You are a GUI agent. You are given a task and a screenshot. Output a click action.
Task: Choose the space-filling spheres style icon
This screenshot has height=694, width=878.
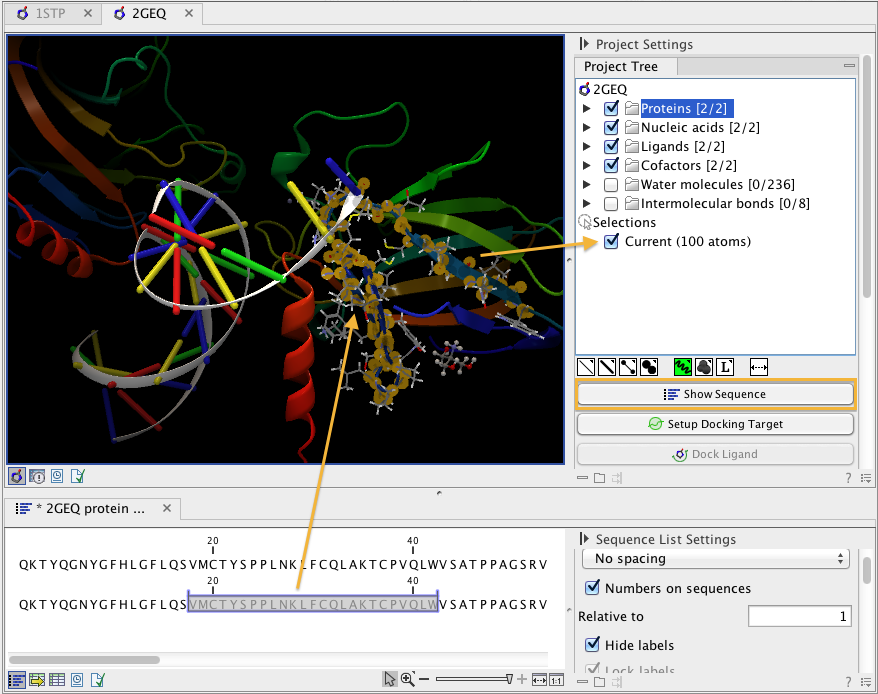648,367
